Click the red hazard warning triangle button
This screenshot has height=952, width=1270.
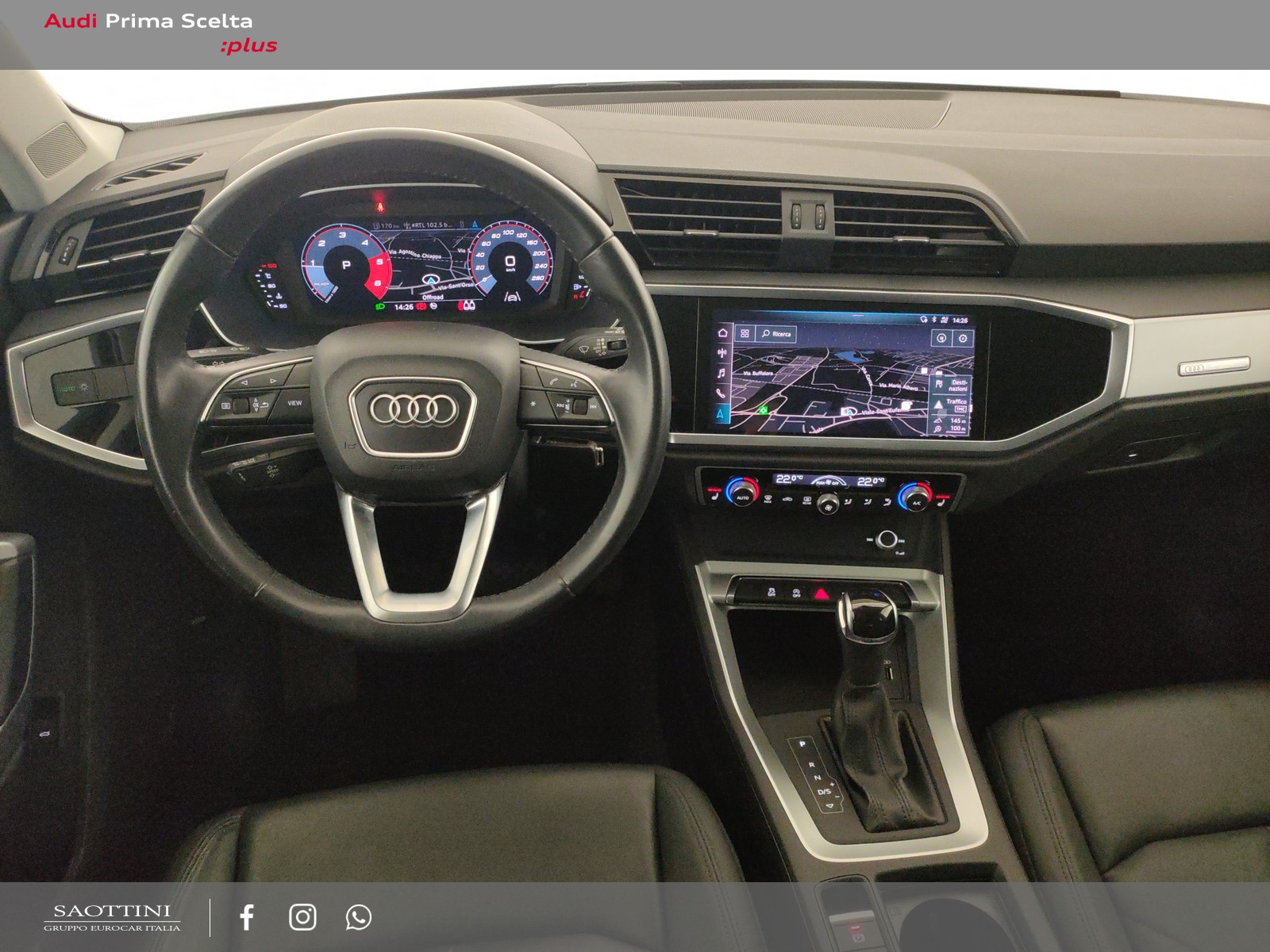click(822, 594)
